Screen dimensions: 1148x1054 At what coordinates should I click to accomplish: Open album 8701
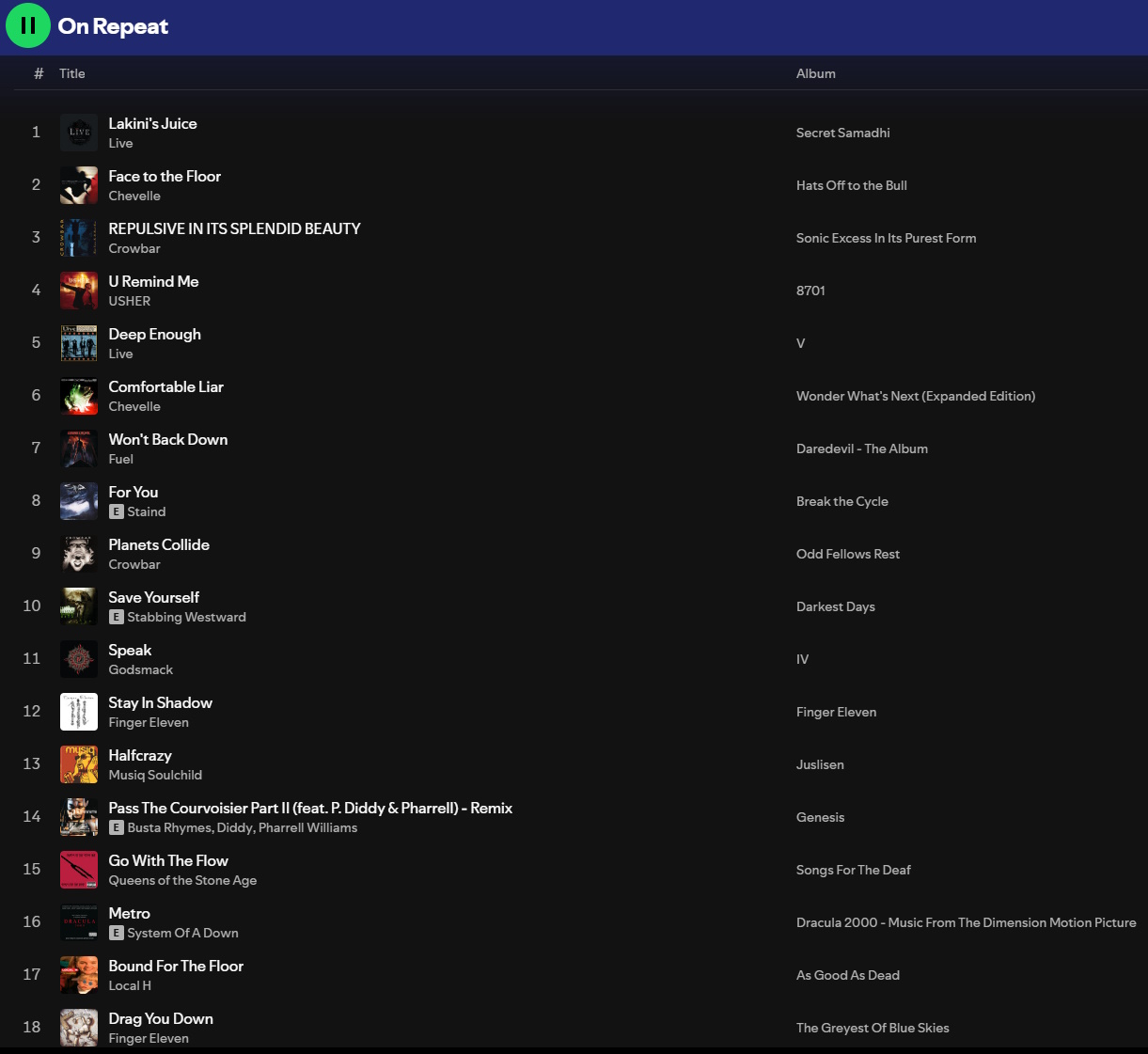pos(810,291)
